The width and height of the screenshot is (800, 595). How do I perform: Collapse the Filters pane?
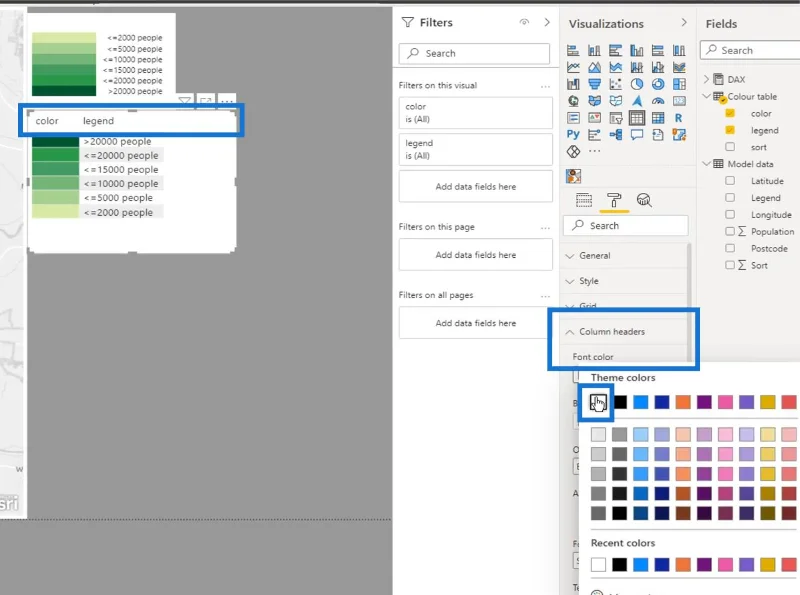tap(547, 22)
